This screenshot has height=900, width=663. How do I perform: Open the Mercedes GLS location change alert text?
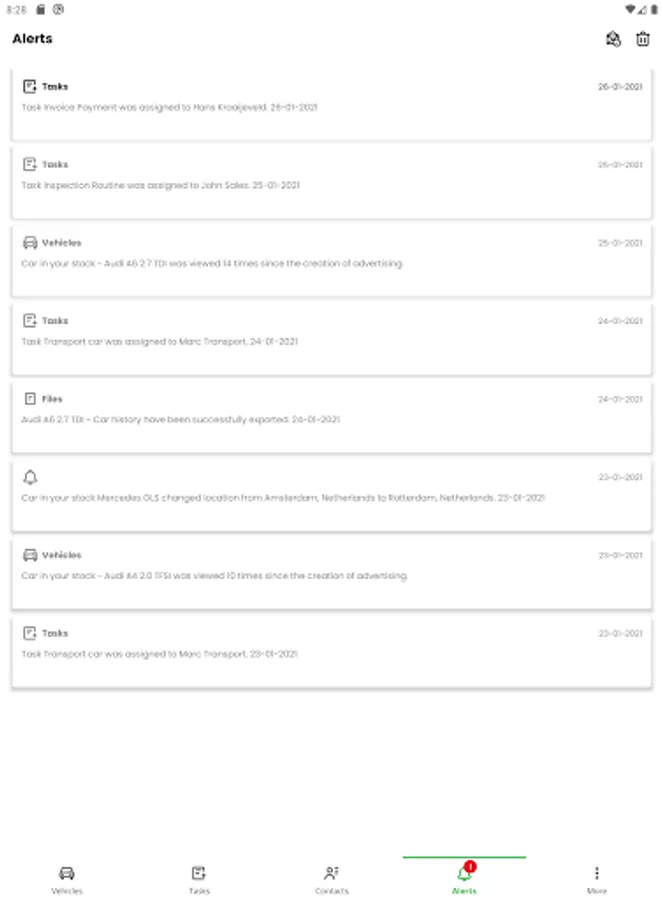[283, 497]
